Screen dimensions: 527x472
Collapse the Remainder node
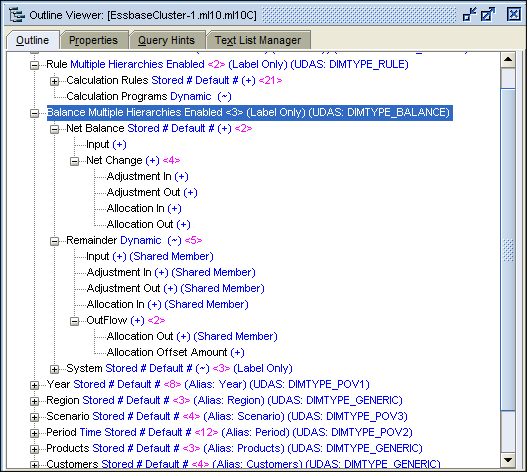[x=54, y=241]
